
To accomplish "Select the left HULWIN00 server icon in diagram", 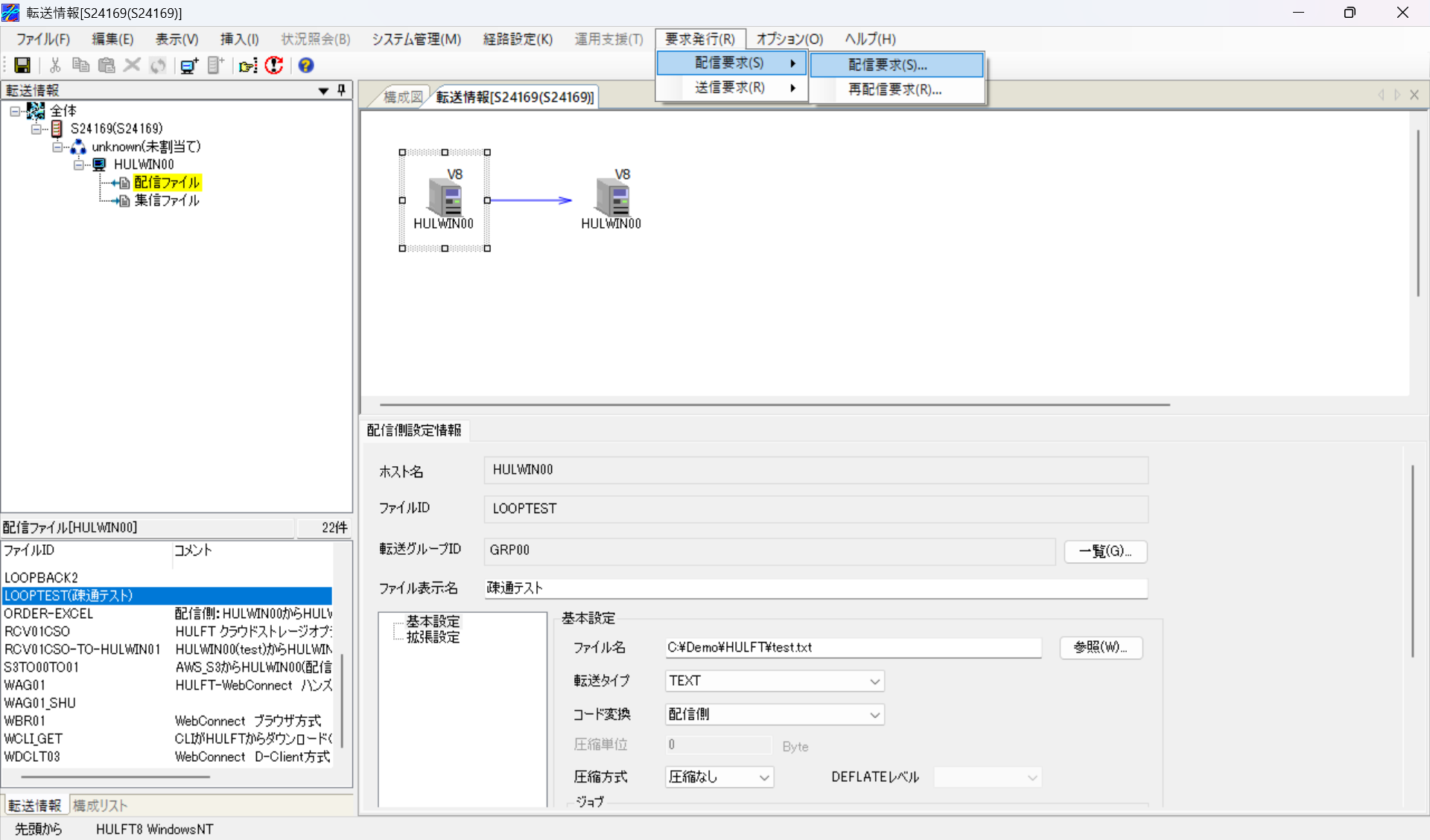I will point(445,198).
